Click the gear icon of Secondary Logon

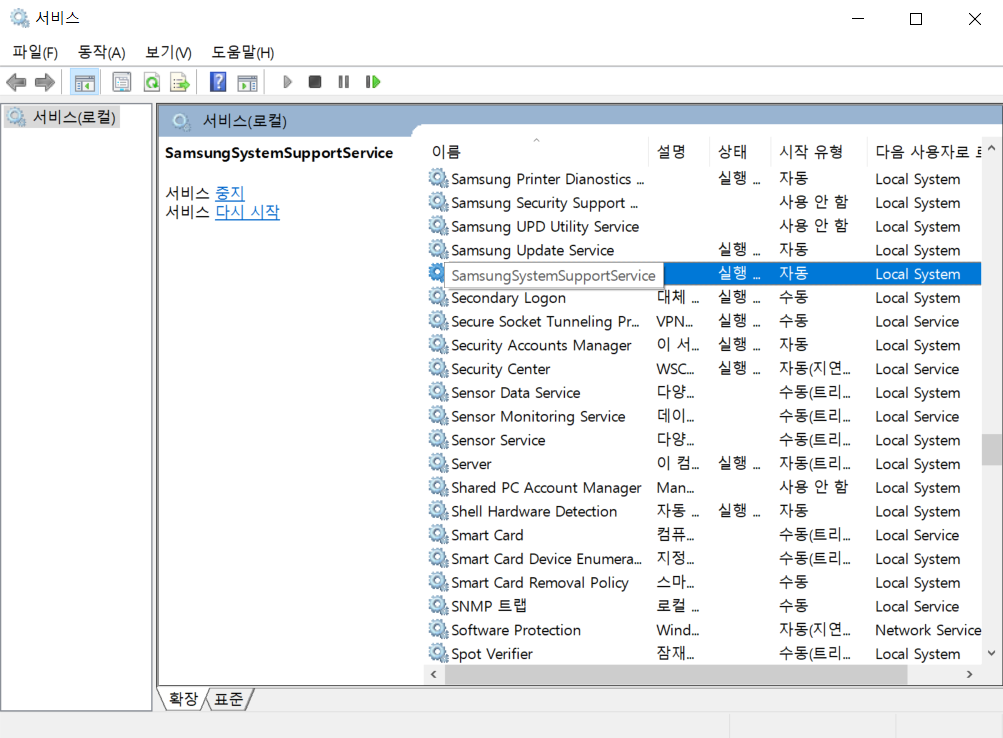point(438,297)
